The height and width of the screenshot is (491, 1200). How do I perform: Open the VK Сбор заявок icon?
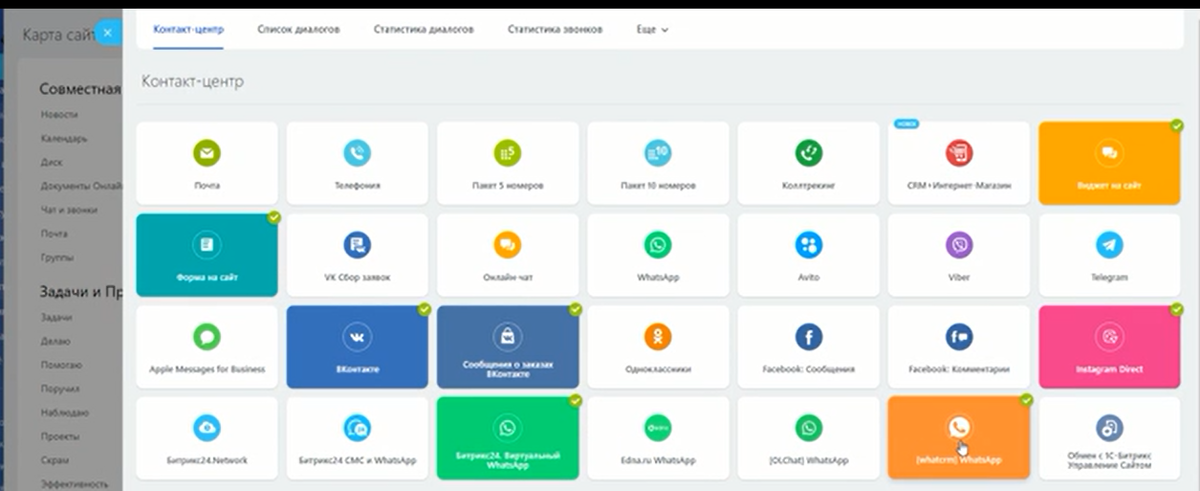coord(357,245)
